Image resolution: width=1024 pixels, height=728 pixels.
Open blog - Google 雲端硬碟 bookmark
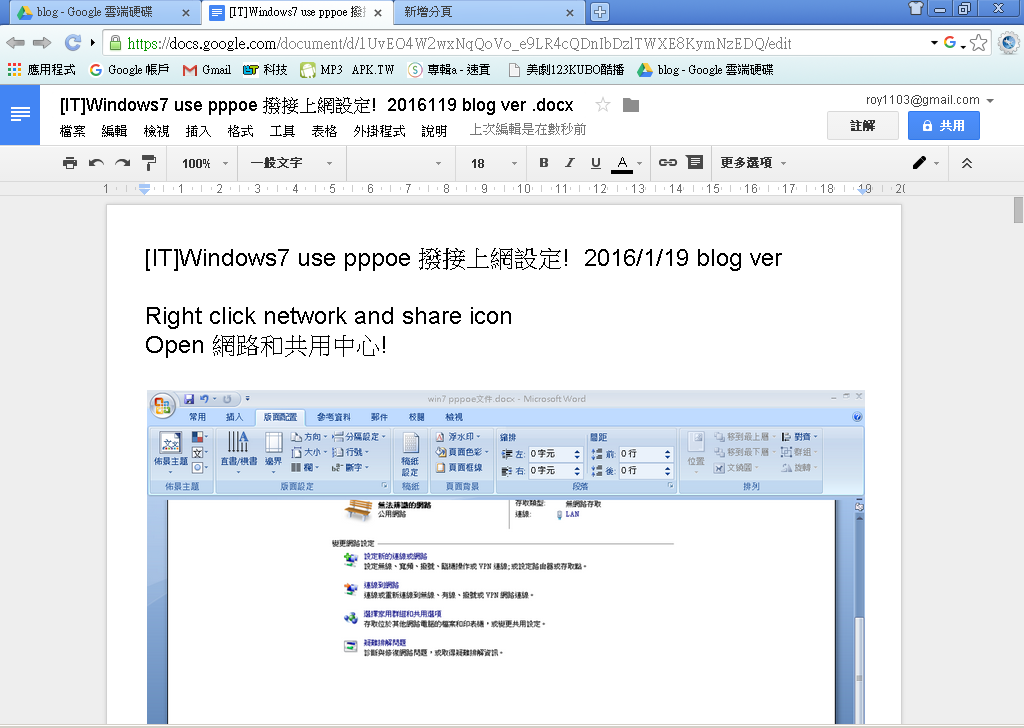[x=705, y=69]
